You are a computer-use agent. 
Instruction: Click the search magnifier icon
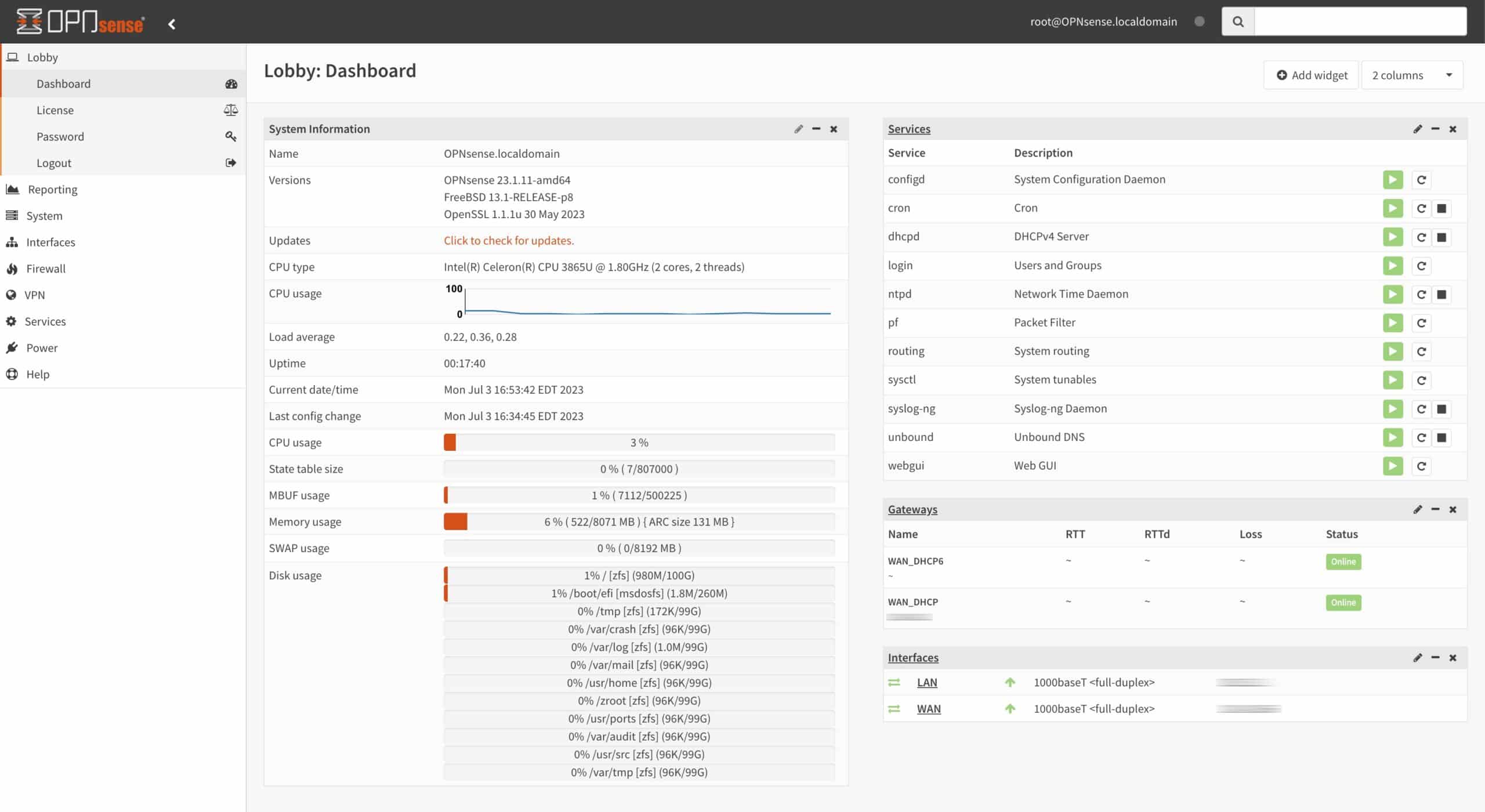click(x=1238, y=21)
